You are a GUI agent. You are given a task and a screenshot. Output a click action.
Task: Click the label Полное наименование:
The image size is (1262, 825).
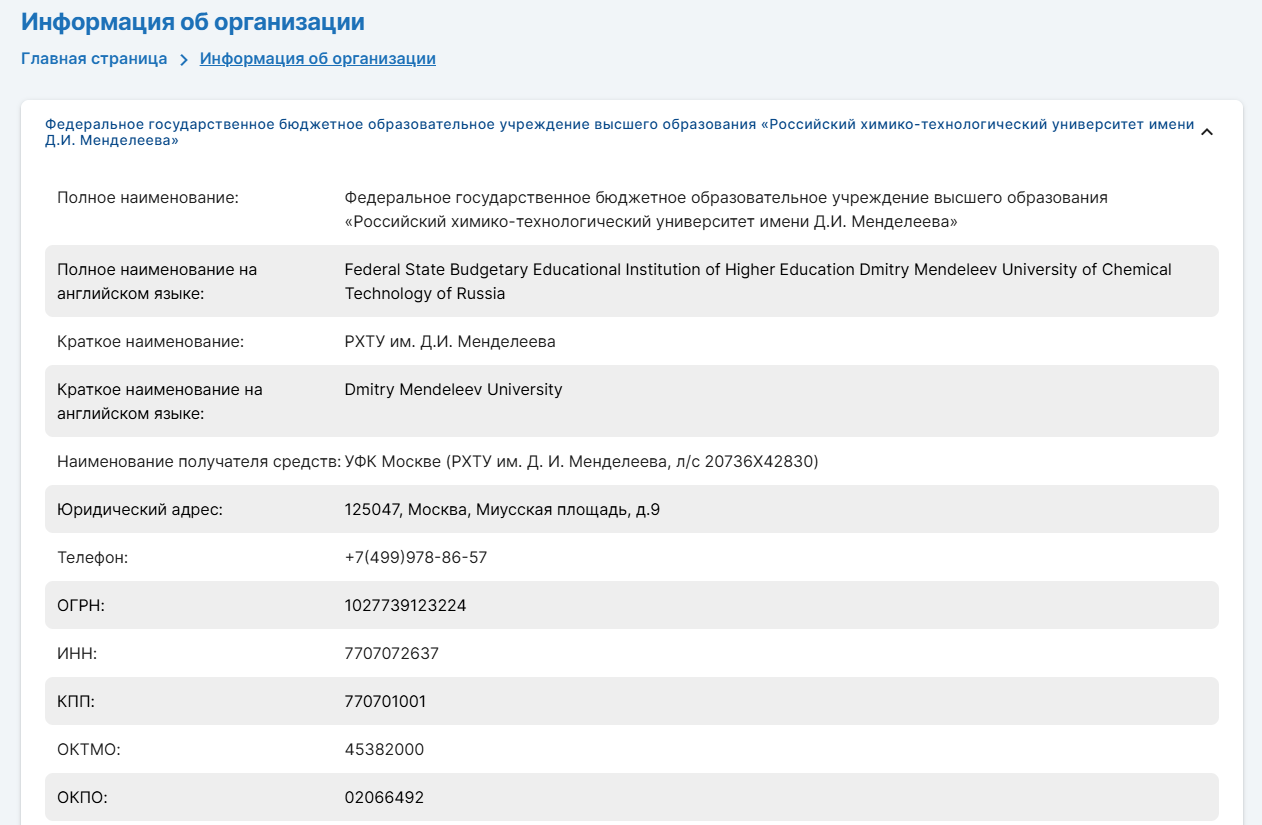(148, 198)
